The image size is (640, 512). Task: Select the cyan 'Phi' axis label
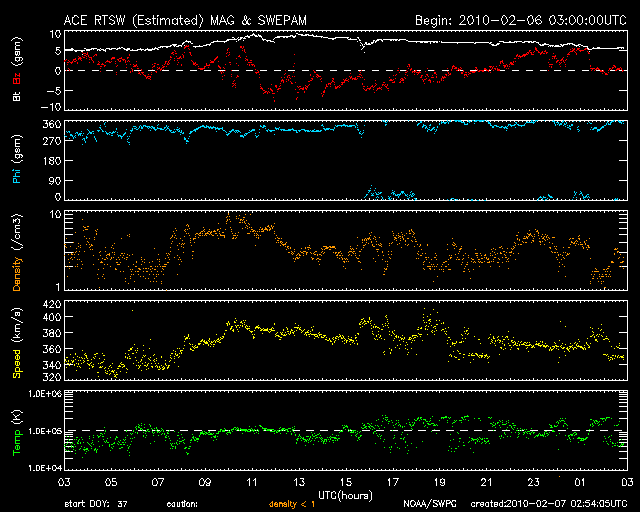click(17, 174)
